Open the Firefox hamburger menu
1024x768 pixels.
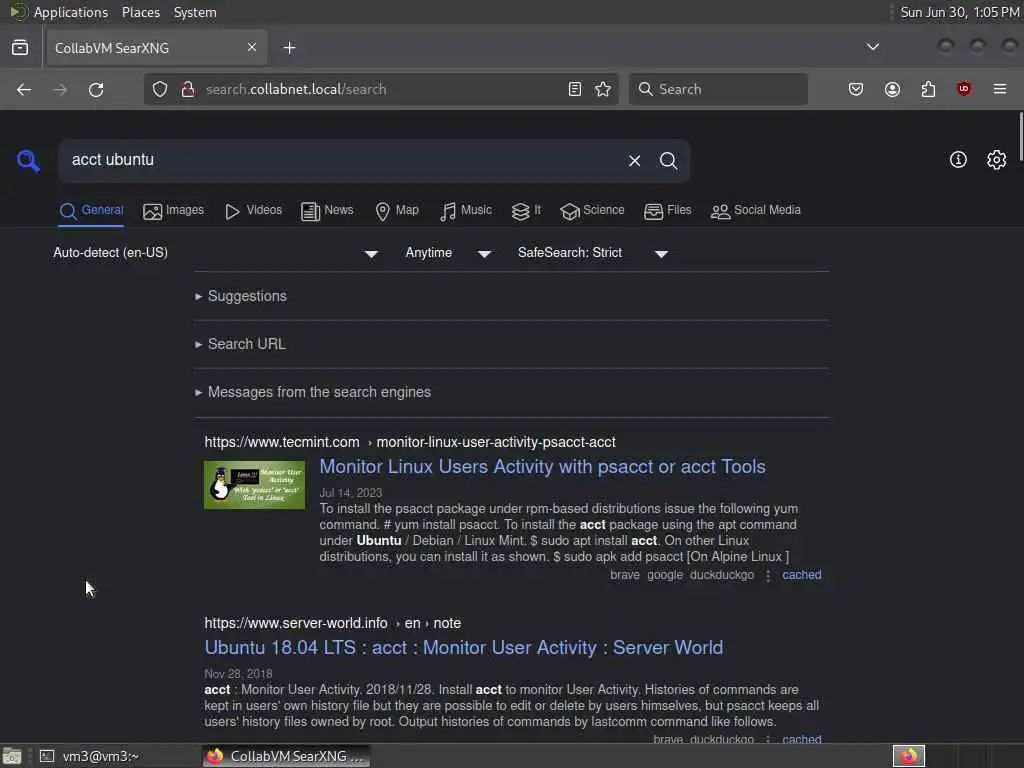tap(1000, 89)
